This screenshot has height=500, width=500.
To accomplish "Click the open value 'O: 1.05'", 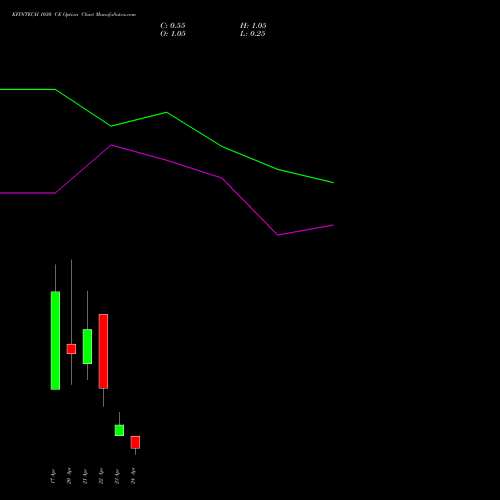I will click(173, 34).
